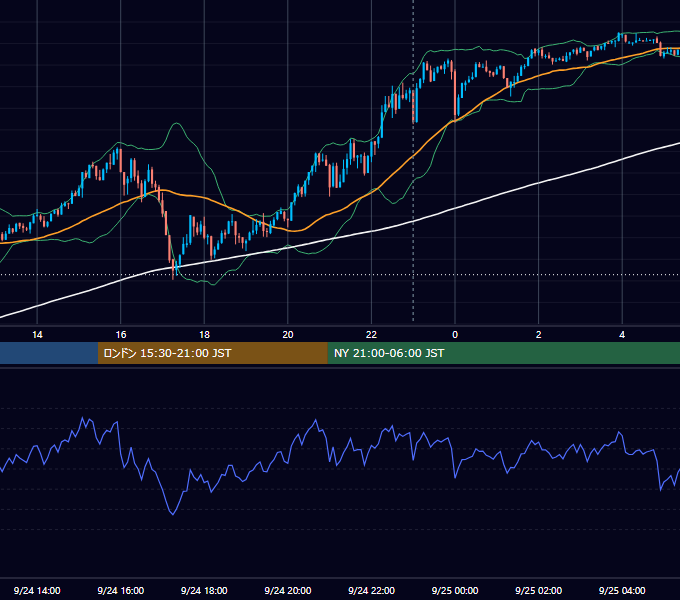
Task: Click the 22 hour axis label
Action: coord(371,335)
